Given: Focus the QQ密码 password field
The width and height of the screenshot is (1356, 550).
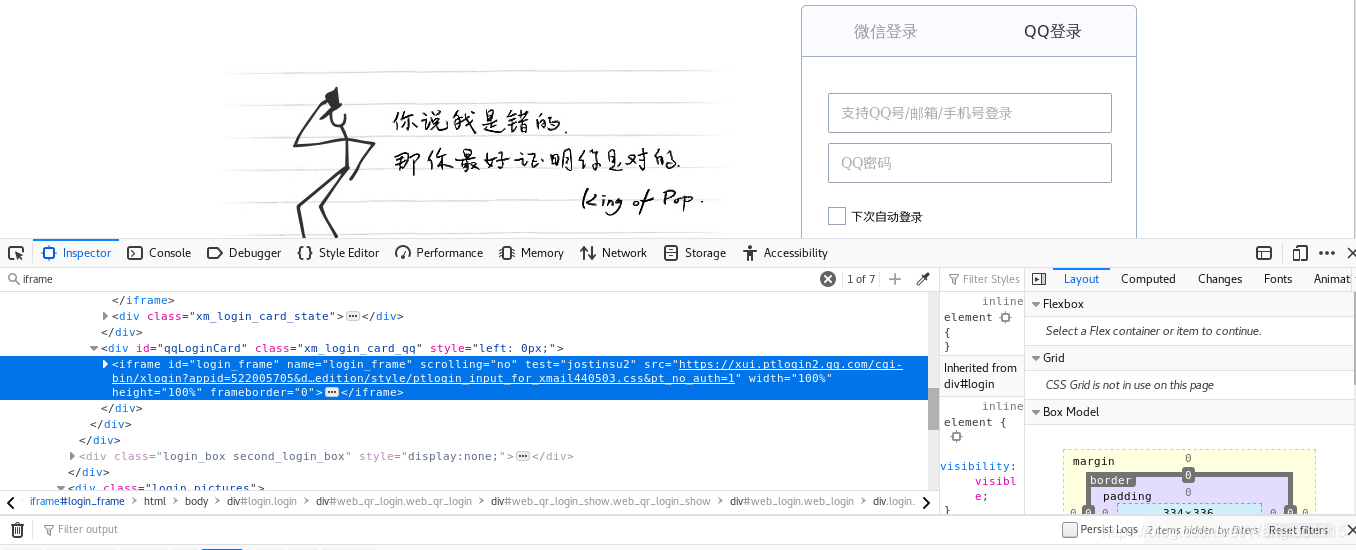Looking at the screenshot, I should click(970, 163).
